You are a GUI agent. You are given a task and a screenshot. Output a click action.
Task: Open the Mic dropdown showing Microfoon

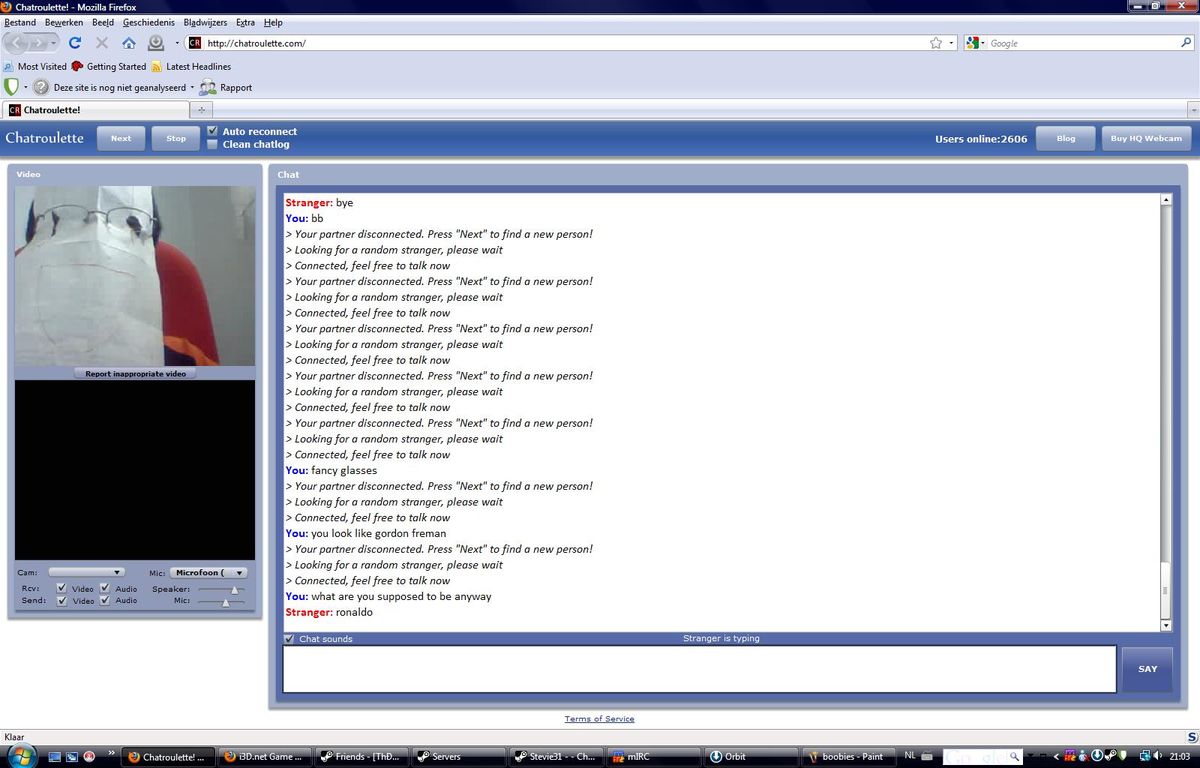(208, 573)
